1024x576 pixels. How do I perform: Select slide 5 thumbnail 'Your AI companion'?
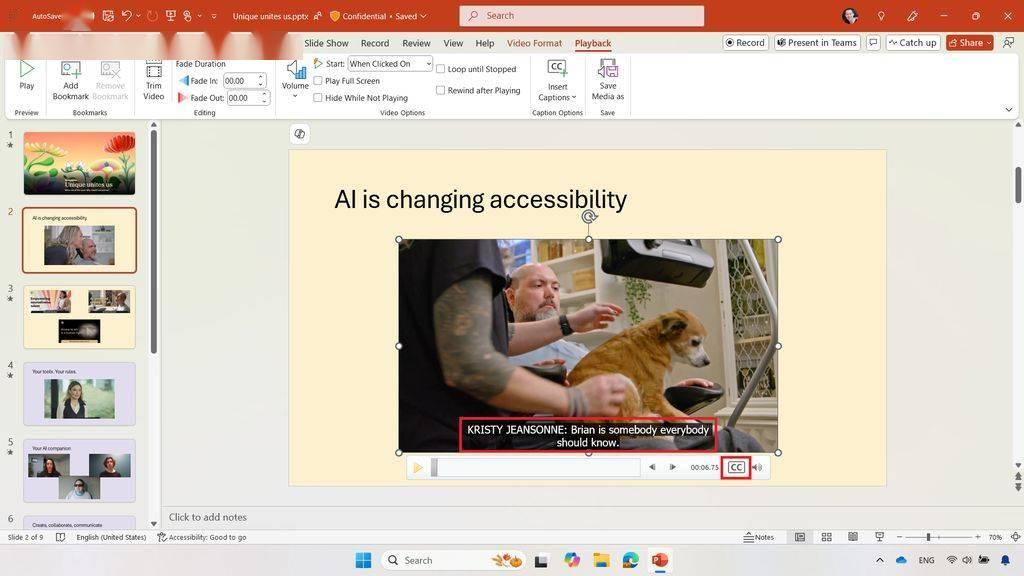(x=80, y=471)
